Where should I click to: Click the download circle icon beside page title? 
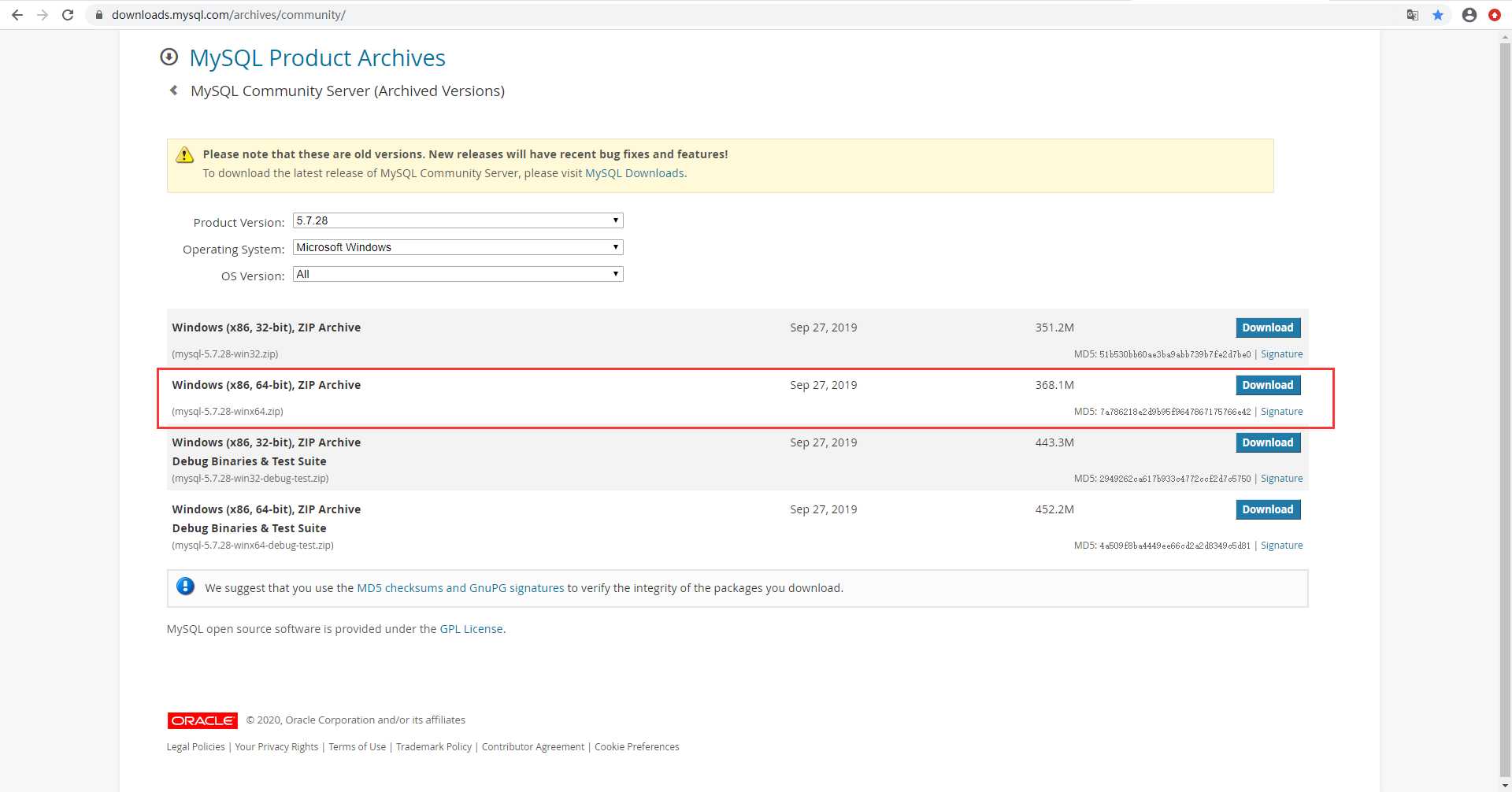[169, 57]
